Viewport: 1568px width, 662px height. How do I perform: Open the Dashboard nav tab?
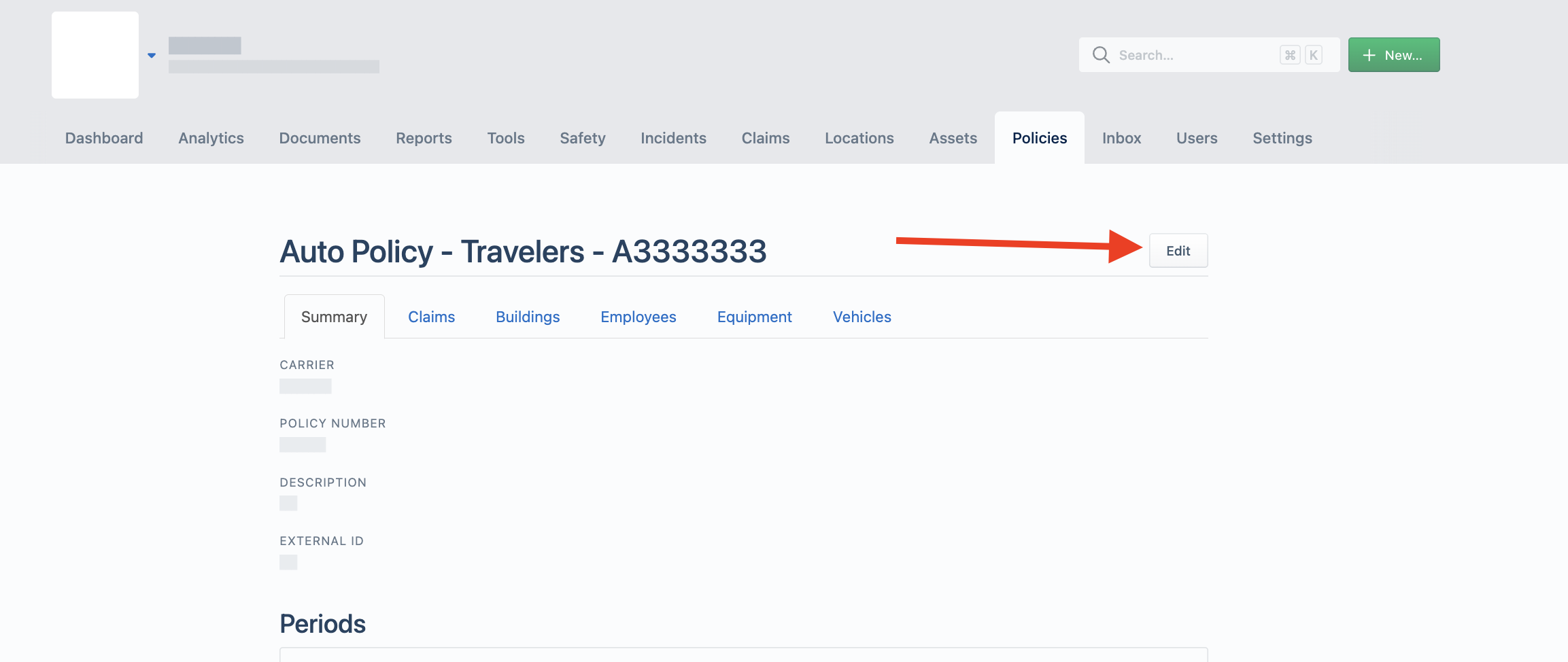(104, 138)
